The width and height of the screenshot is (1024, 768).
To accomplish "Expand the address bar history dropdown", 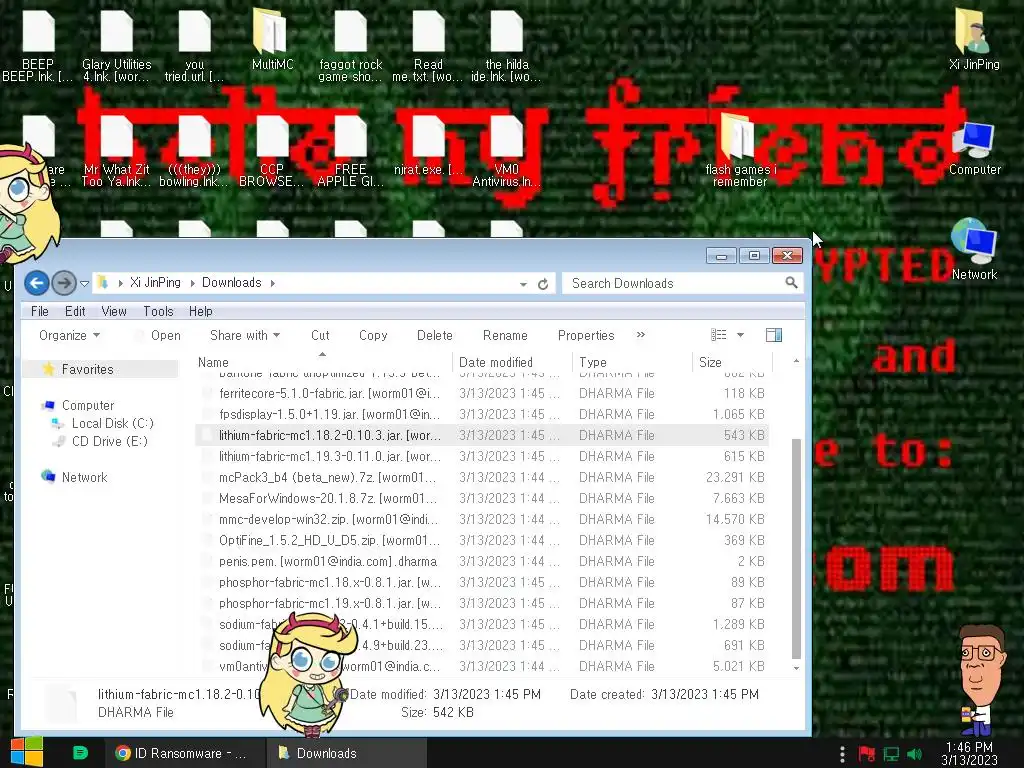I will pos(523,284).
